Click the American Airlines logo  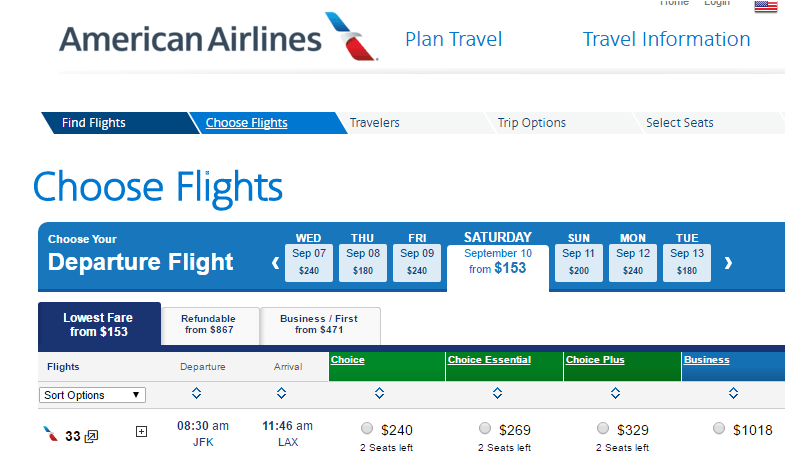point(219,38)
